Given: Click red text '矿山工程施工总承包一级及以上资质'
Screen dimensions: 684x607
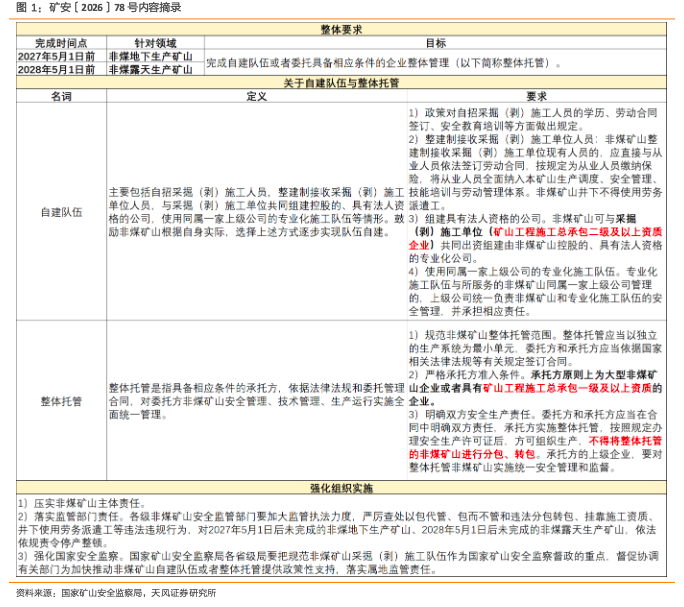Looking at the screenshot, I should (x=568, y=388).
